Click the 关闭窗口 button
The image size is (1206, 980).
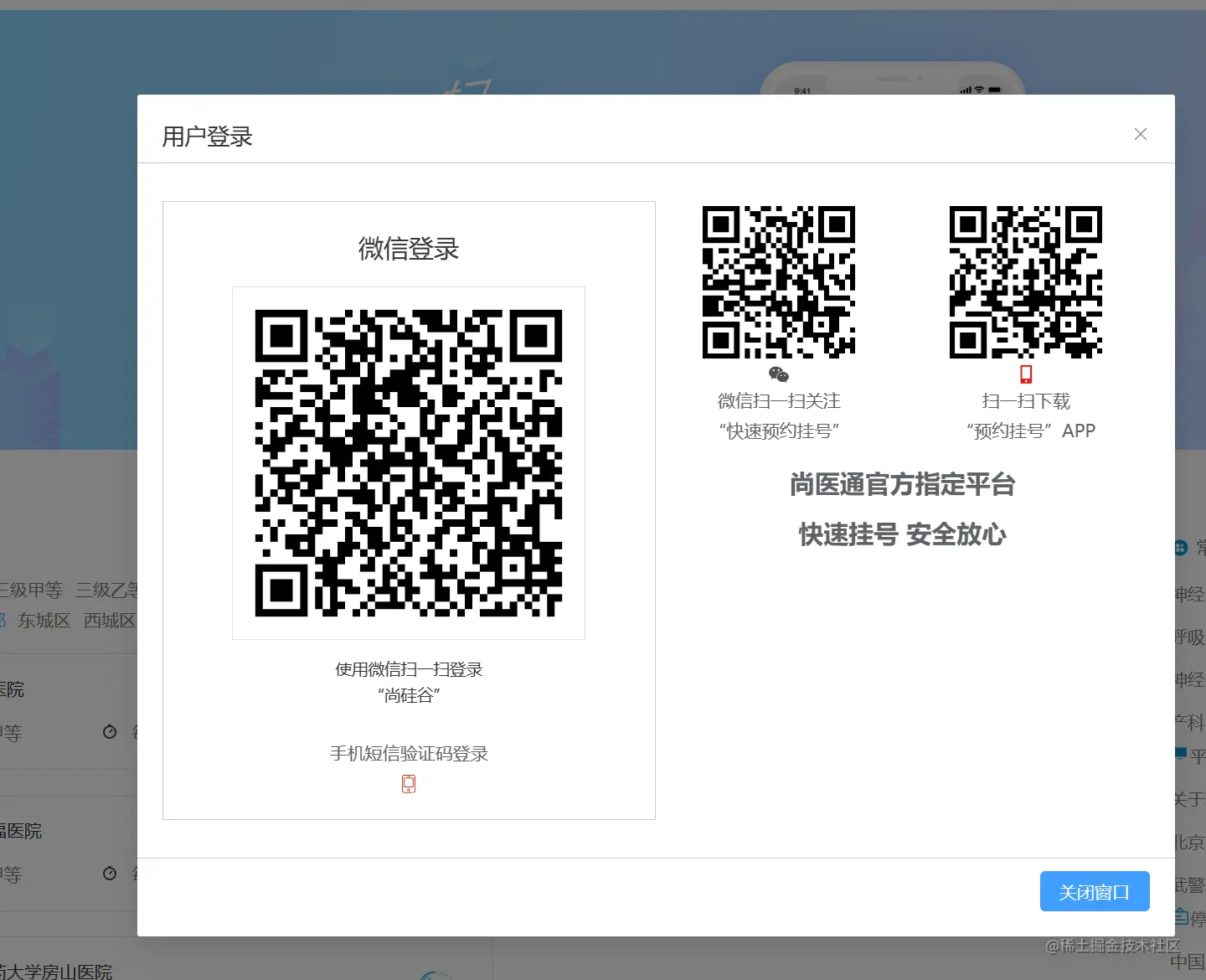coord(1095,891)
